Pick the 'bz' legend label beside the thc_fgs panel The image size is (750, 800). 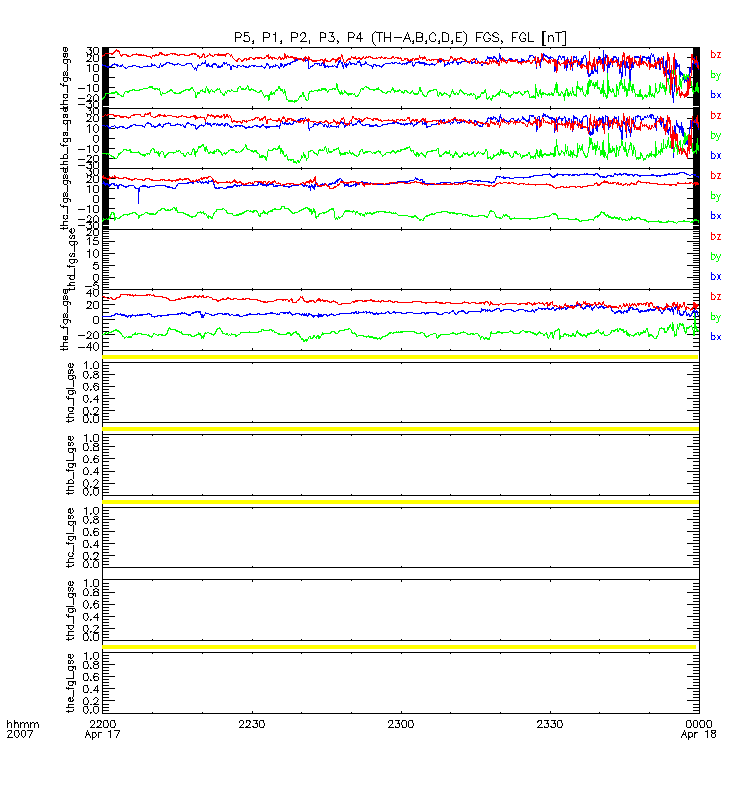point(715,176)
